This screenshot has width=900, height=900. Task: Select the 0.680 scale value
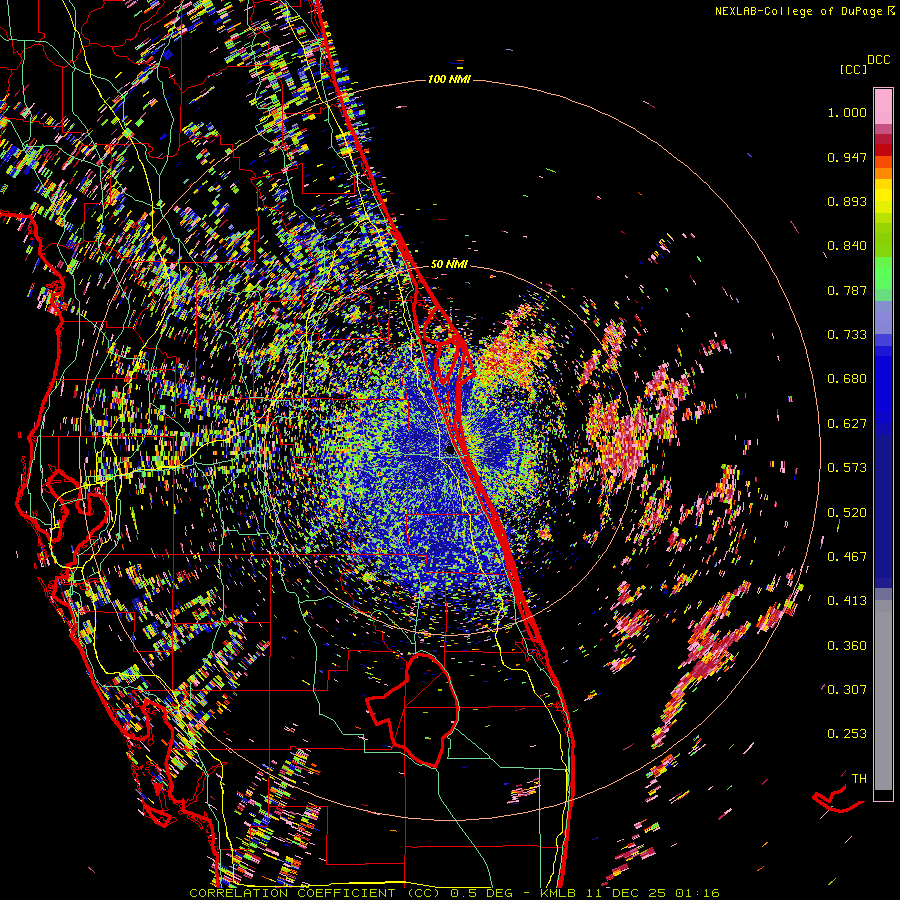[x=847, y=379]
